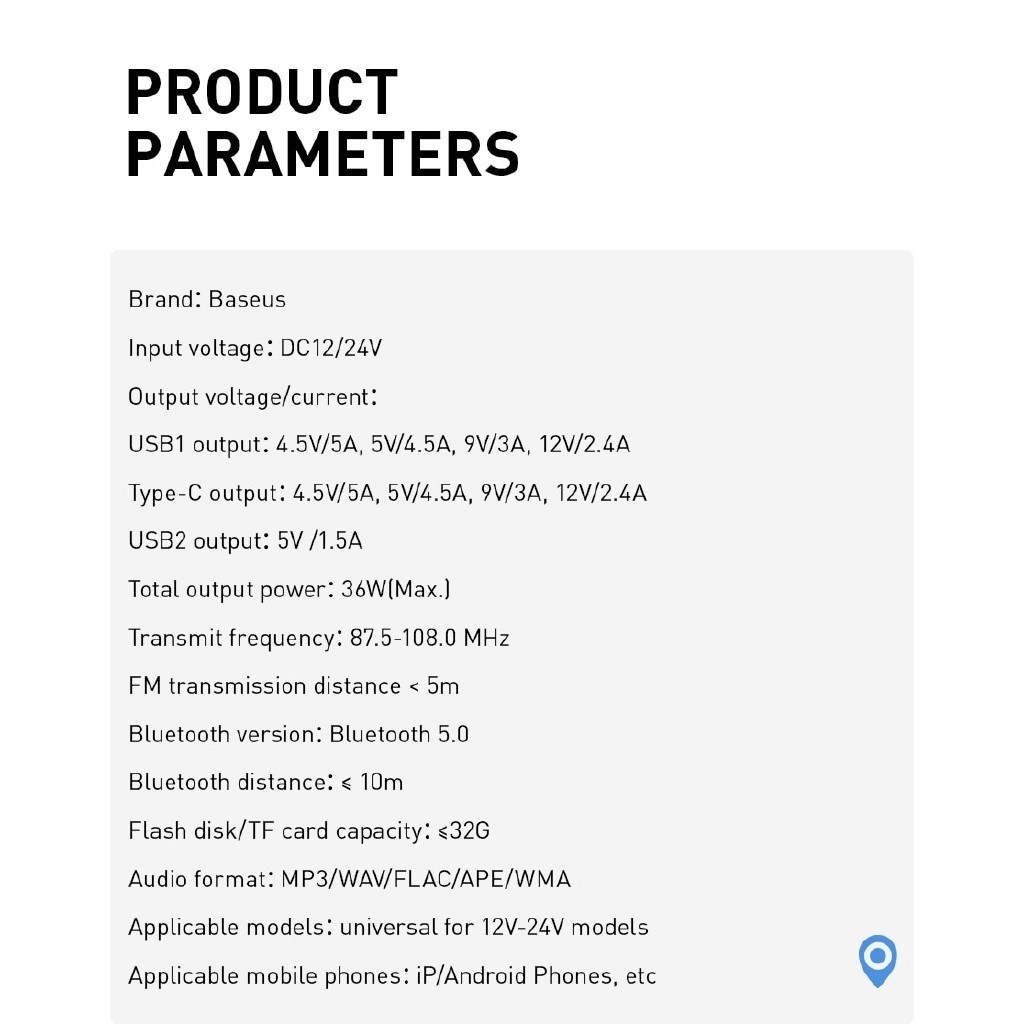Click the blue location pin icon
This screenshot has height=1024, width=1024.
point(877,959)
